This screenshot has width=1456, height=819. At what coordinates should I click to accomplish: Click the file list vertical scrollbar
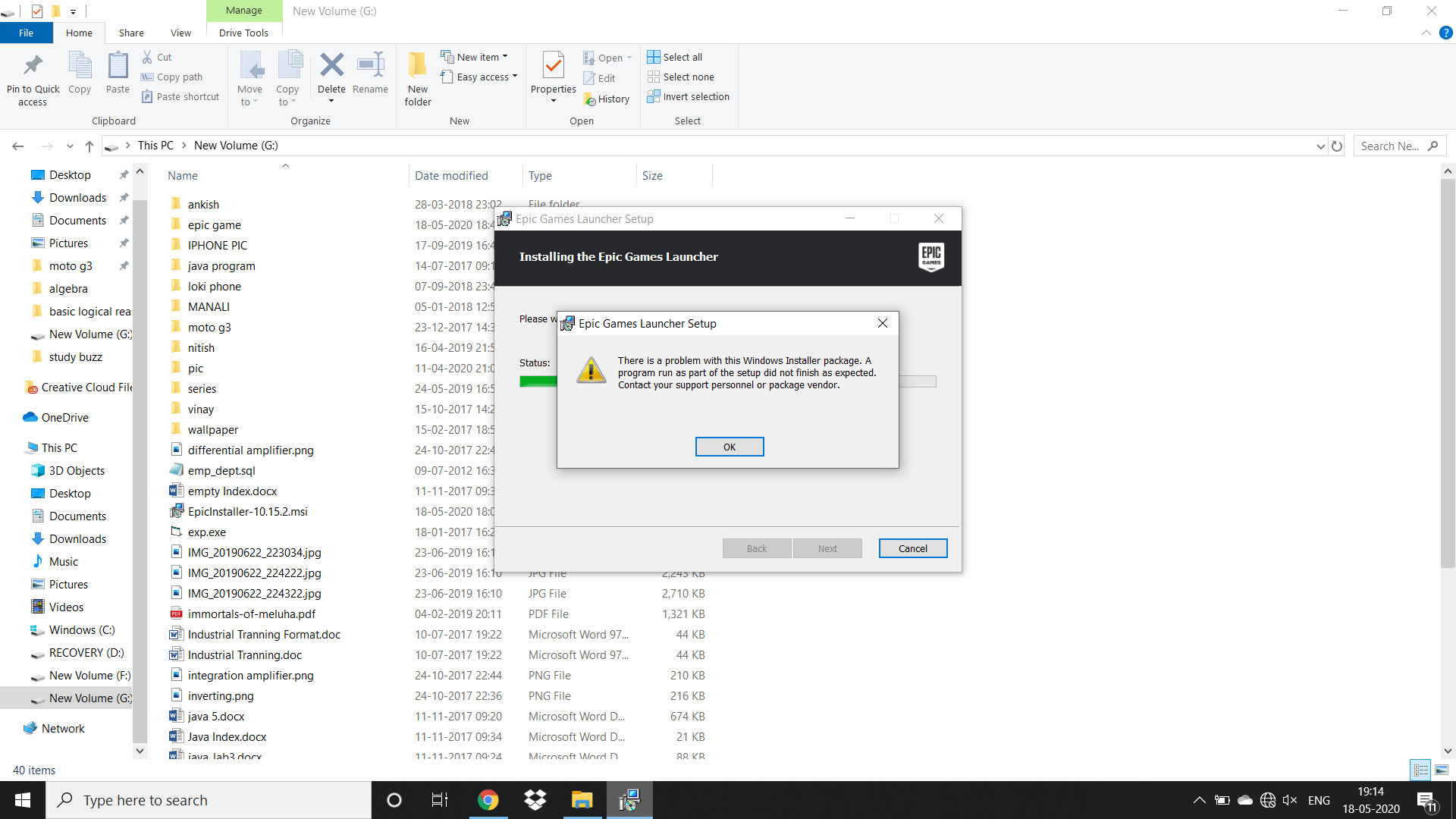tap(1448, 374)
